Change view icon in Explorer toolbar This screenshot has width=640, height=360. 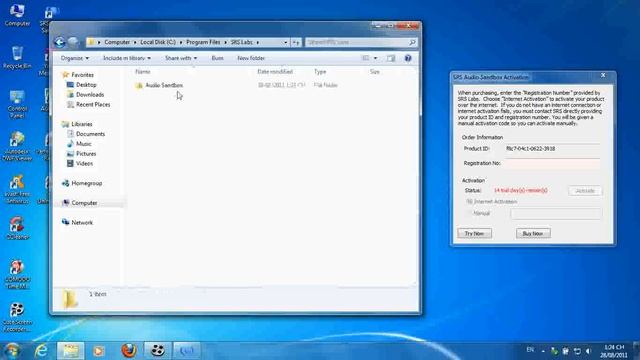(366, 58)
